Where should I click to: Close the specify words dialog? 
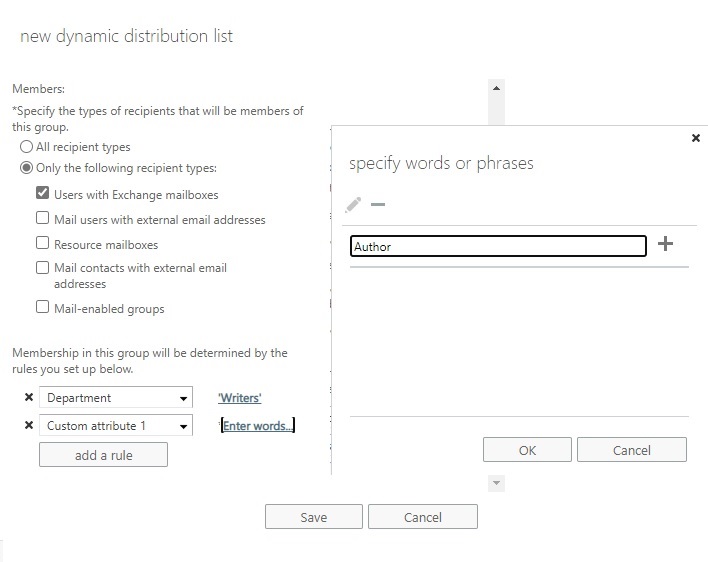pos(696,138)
